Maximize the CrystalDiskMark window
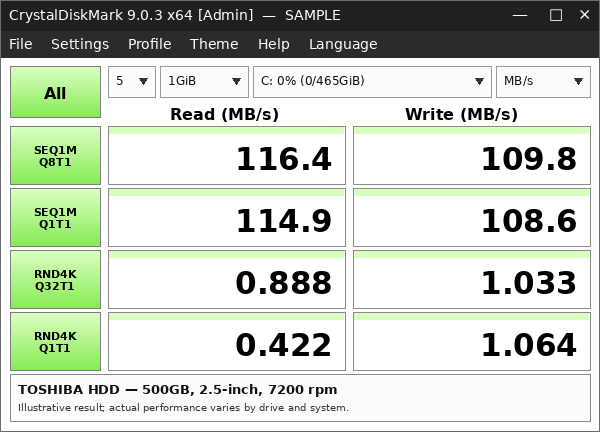 556,15
